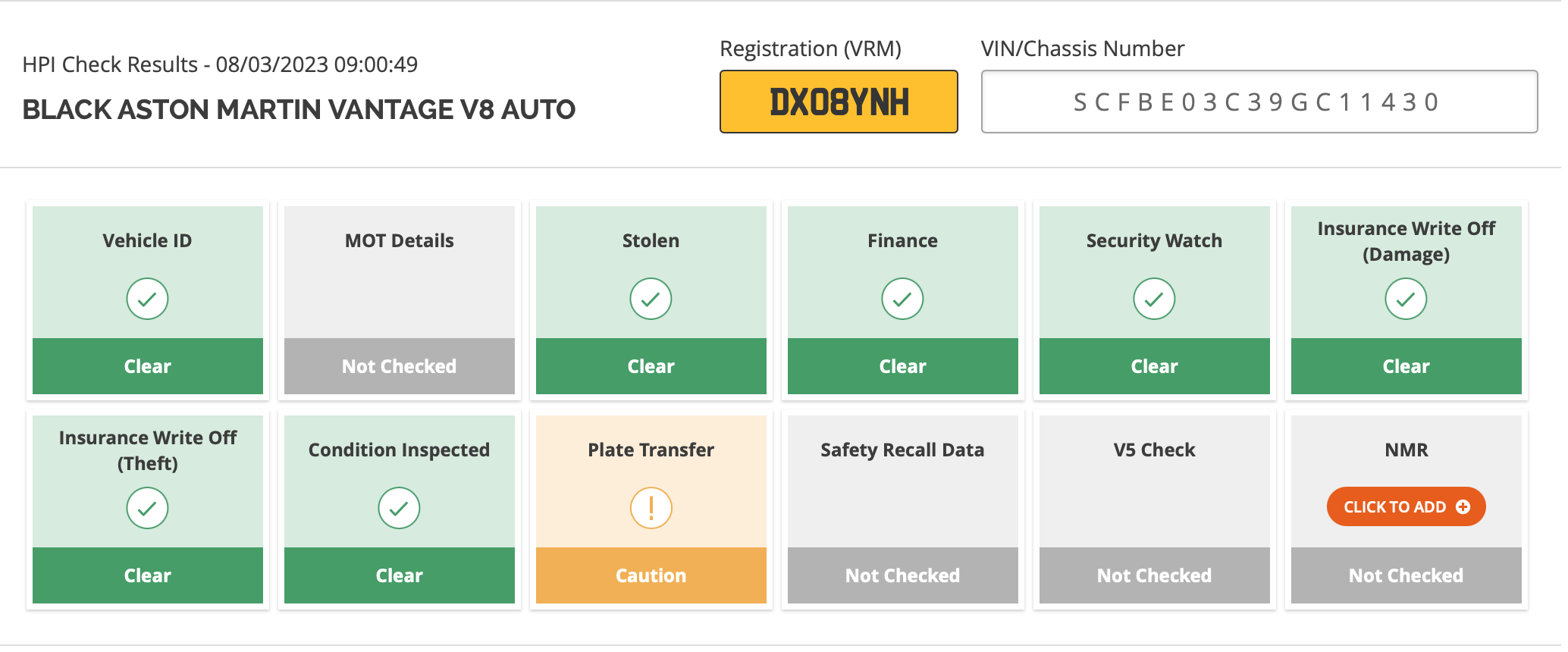
Task: Click the Security Watch checkmark icon
Action: click(x=1154, y=299)
